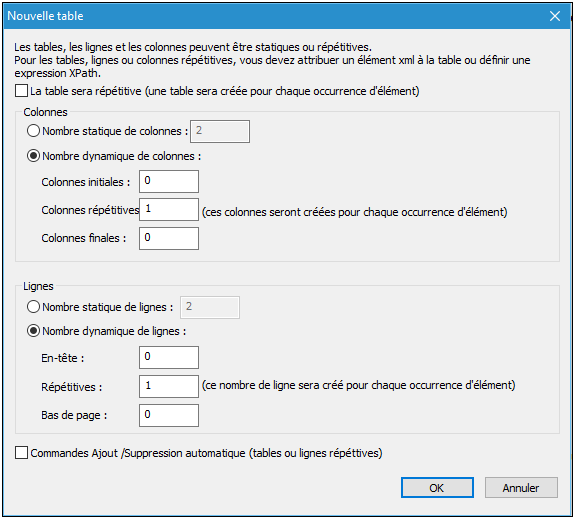Enable 'La table sera répétitive' checkbox
The width and height of the screenshot is (575, 519).
point(22,91)
